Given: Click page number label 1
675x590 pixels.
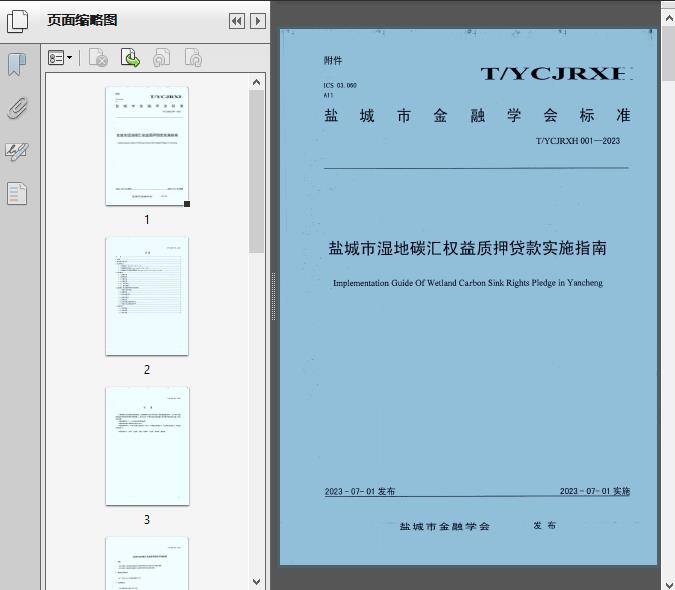Looking at the screenshot, I should 147,219.
